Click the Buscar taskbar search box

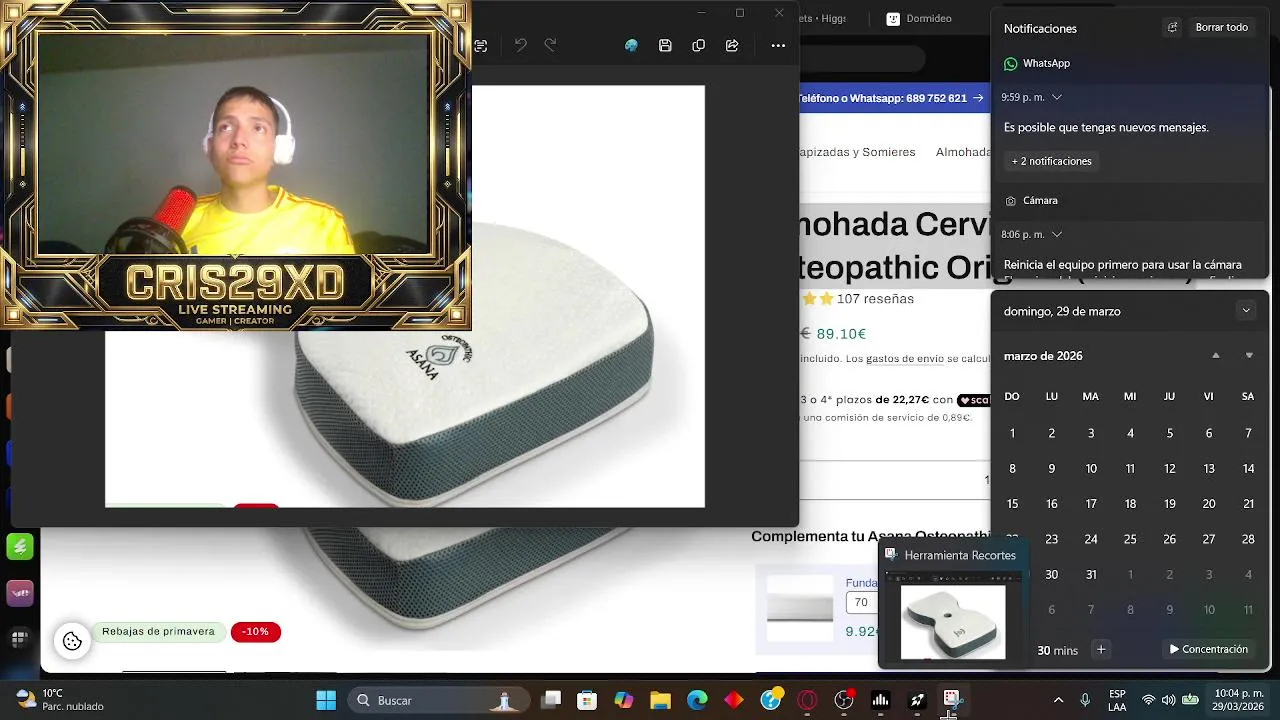coord(438,700)
